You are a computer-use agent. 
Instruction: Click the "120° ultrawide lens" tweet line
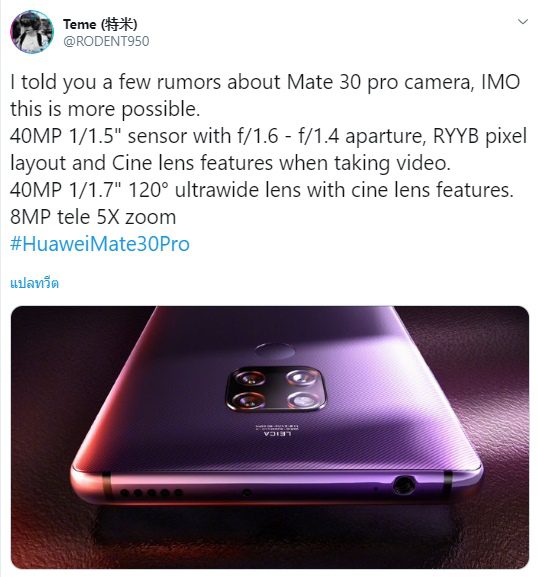[x=262, y=190]
